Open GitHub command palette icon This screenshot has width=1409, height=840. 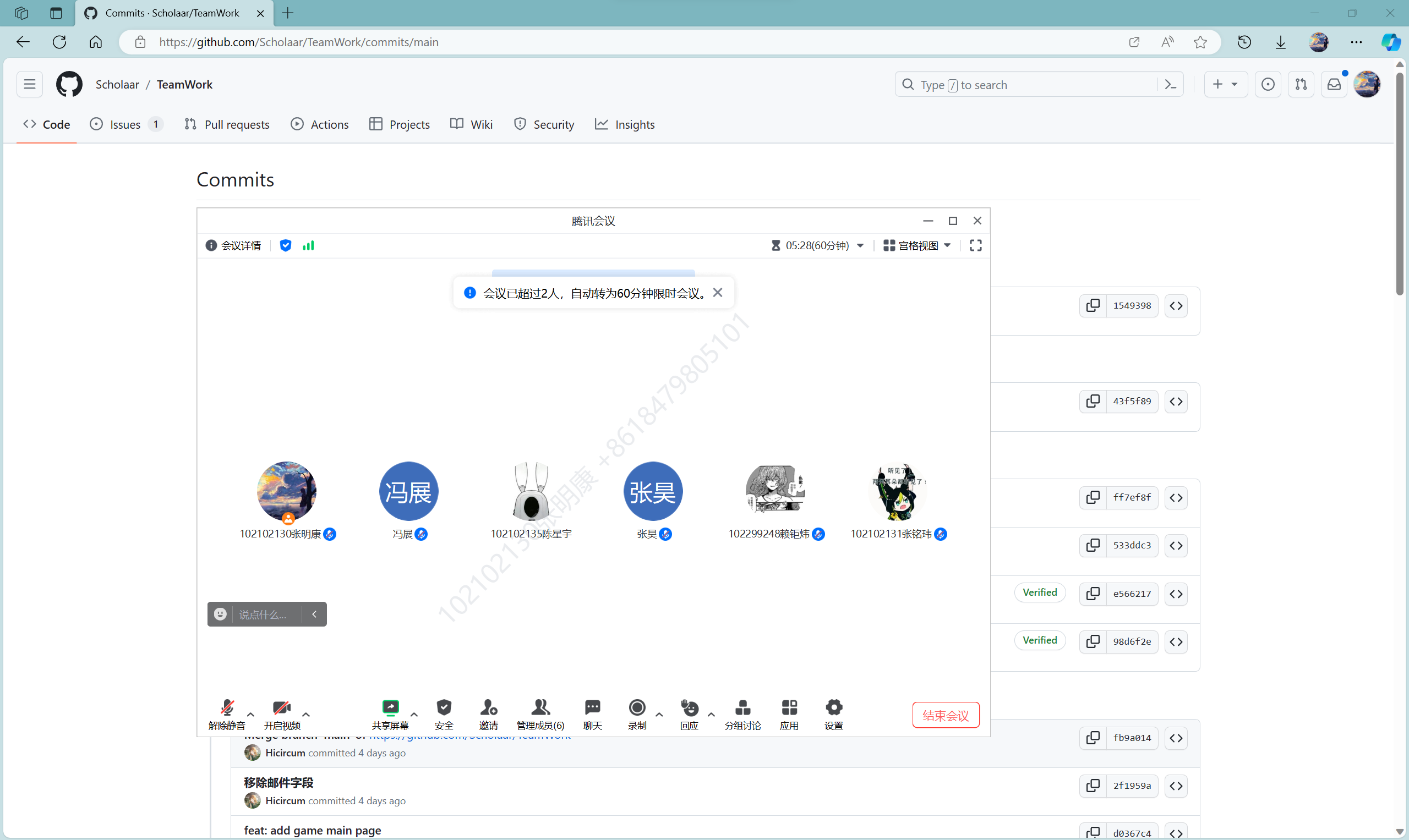coord(1171,84)
